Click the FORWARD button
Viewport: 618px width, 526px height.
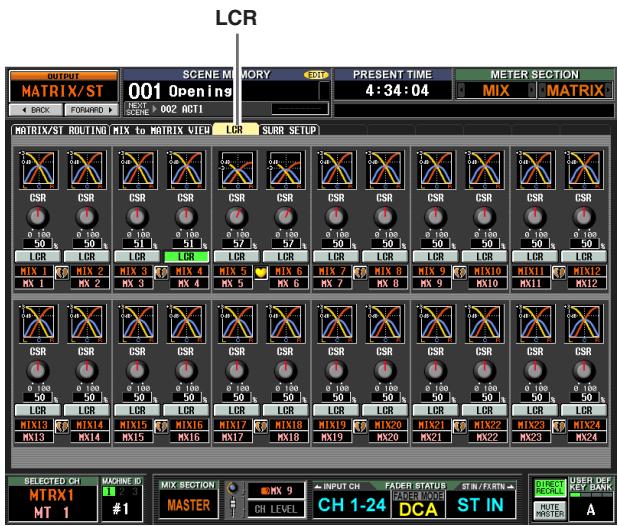pos(91,110)
